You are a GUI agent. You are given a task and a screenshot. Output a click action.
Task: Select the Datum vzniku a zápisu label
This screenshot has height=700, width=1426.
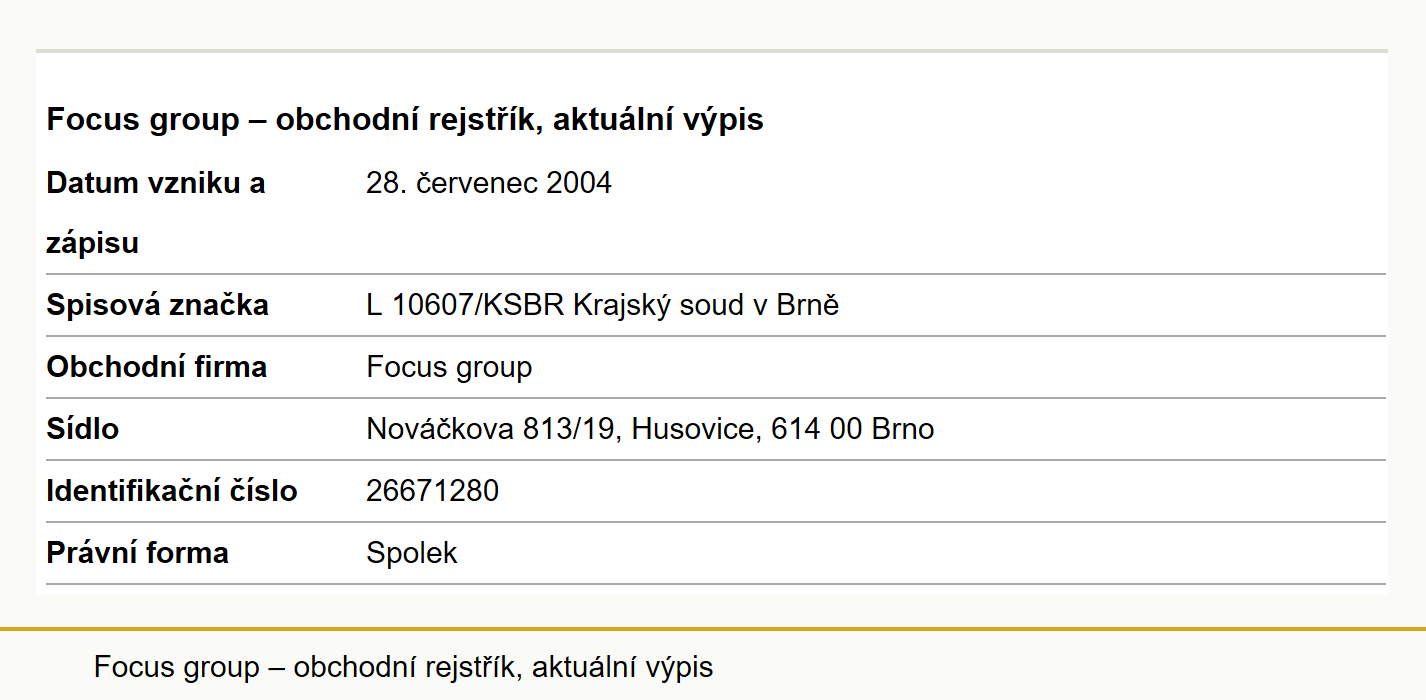point(156,213)
